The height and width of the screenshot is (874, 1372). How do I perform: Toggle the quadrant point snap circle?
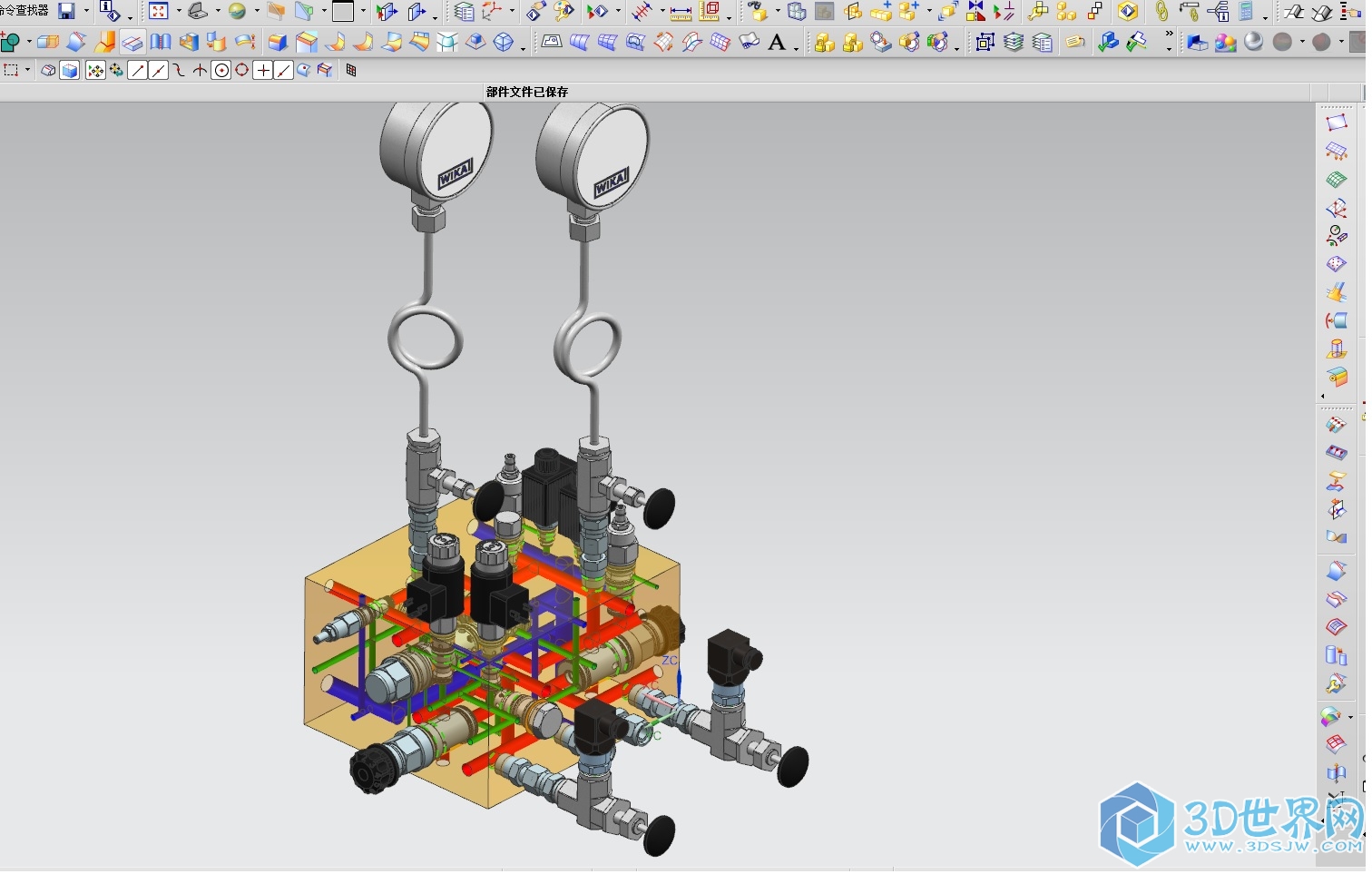click(241, 71)
